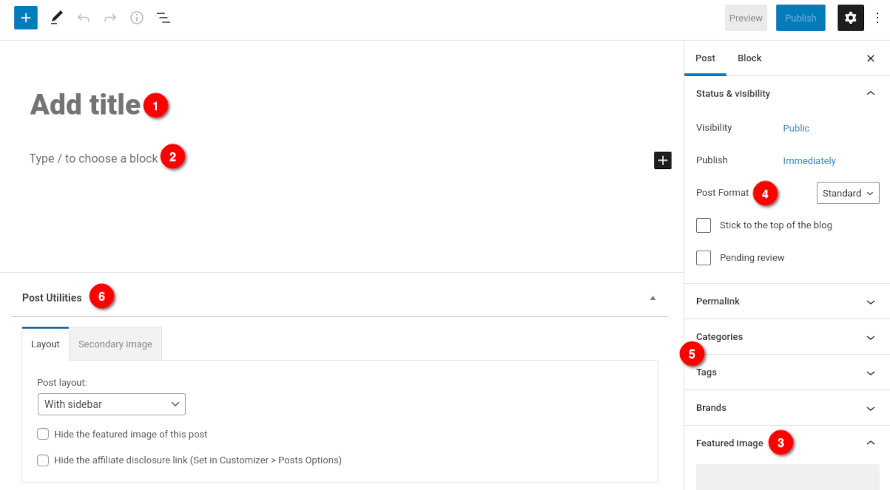Check the Pending review checkbox

tap(703, 258)
